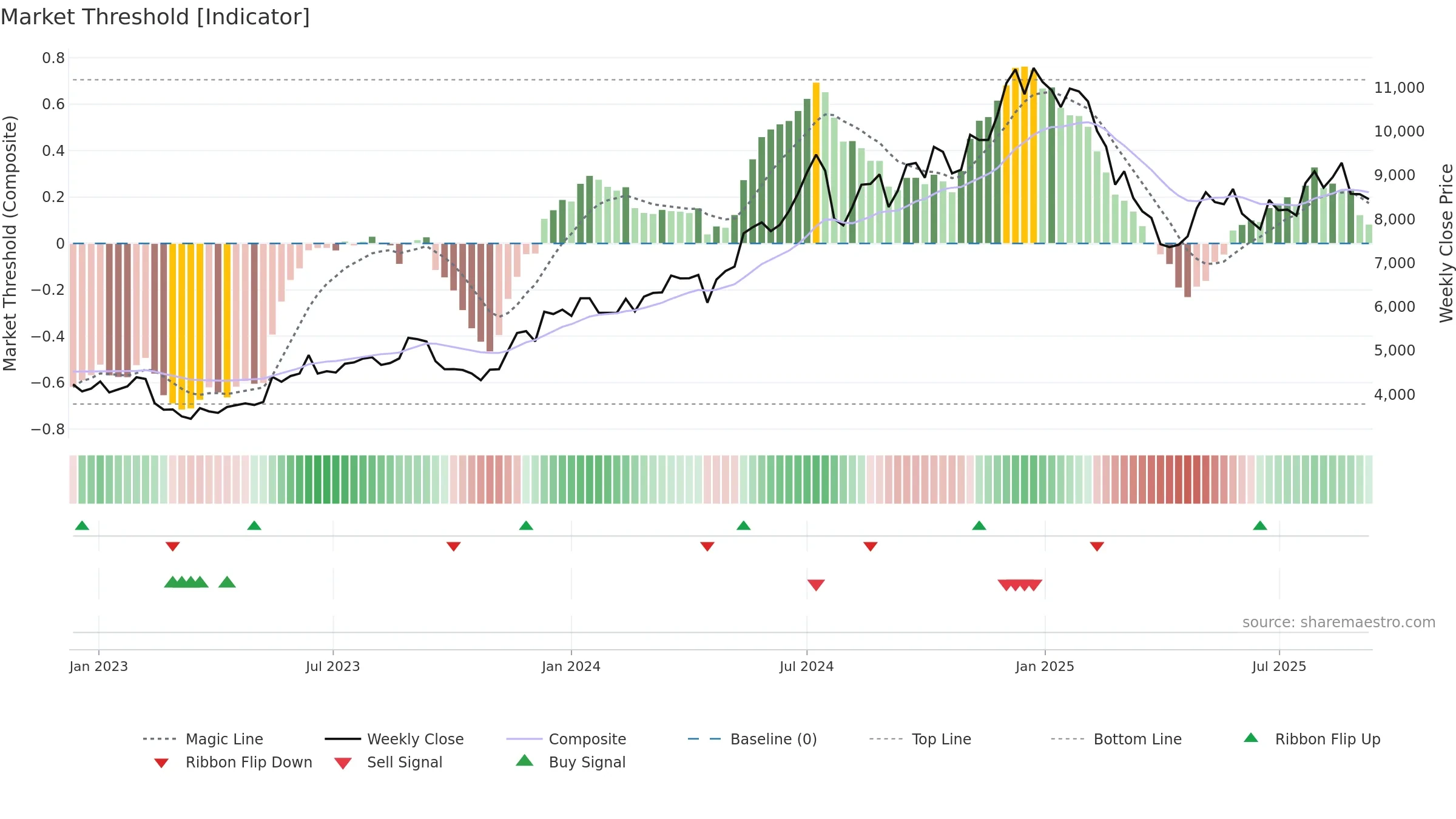Toggle the Sell Signal legend entry
The width and height of the screenshot is (1456, 819).
click(388, 762)
